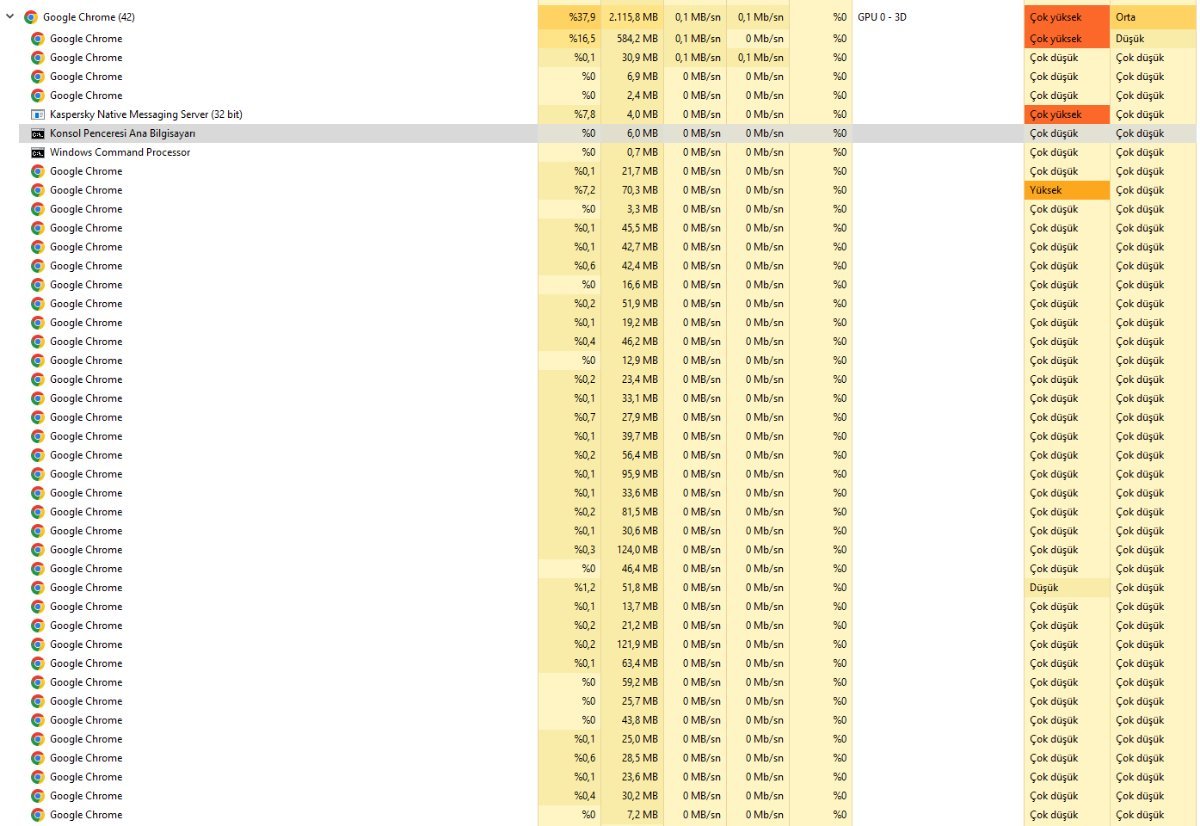Click the Chrome icon in the 51,9 MB row
1200x826 pixels.
38,303
